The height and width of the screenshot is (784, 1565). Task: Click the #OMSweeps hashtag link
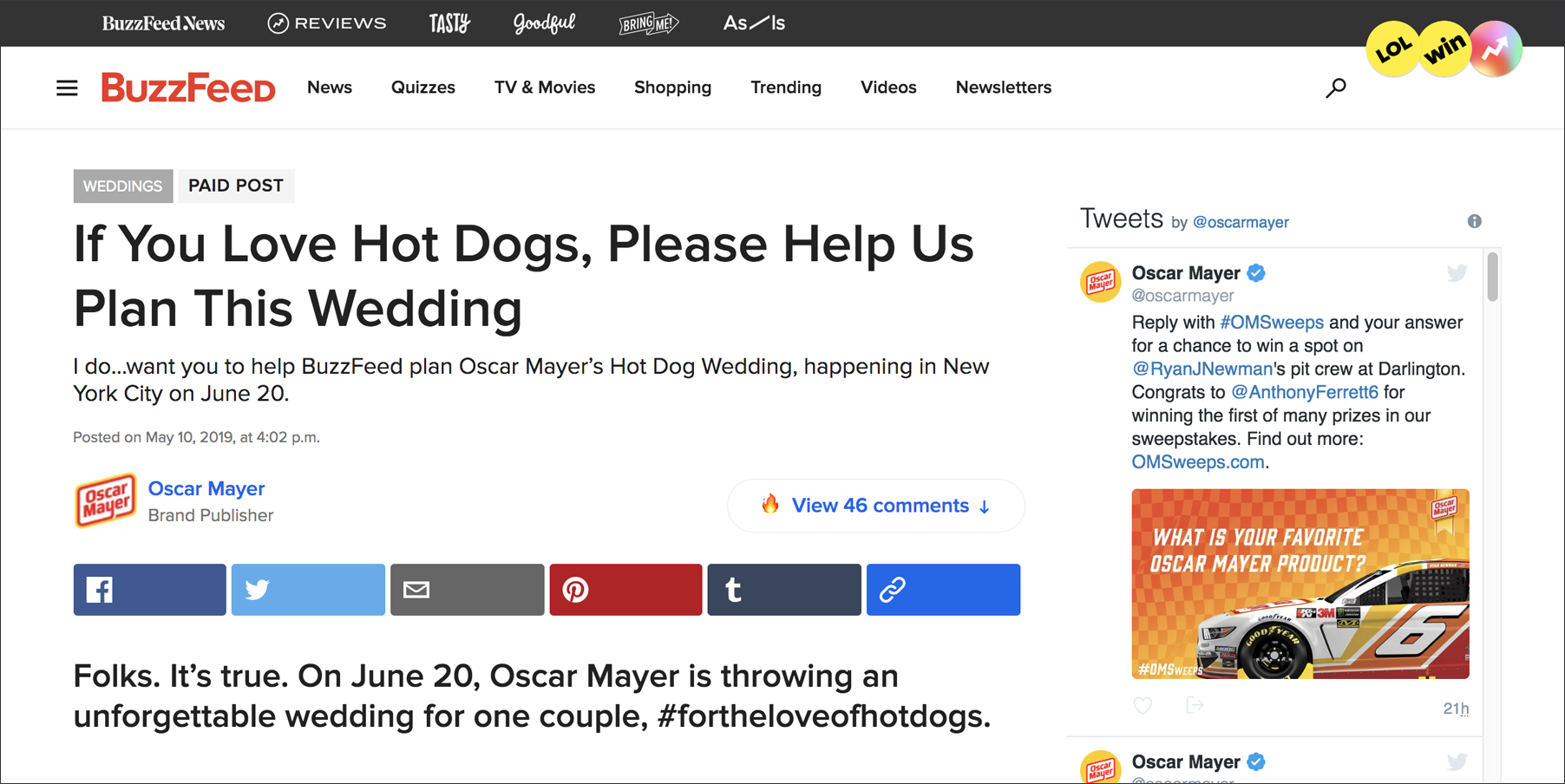click(x=1272, y=323)
